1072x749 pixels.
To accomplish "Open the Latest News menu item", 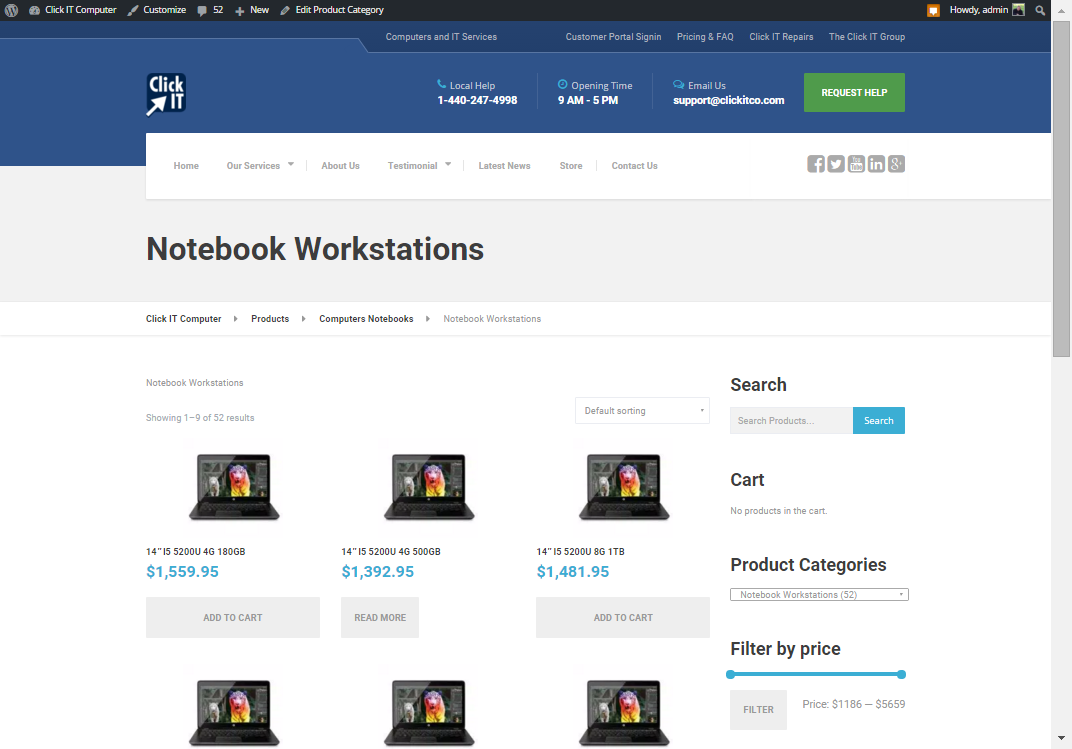I will coord(505,166).
